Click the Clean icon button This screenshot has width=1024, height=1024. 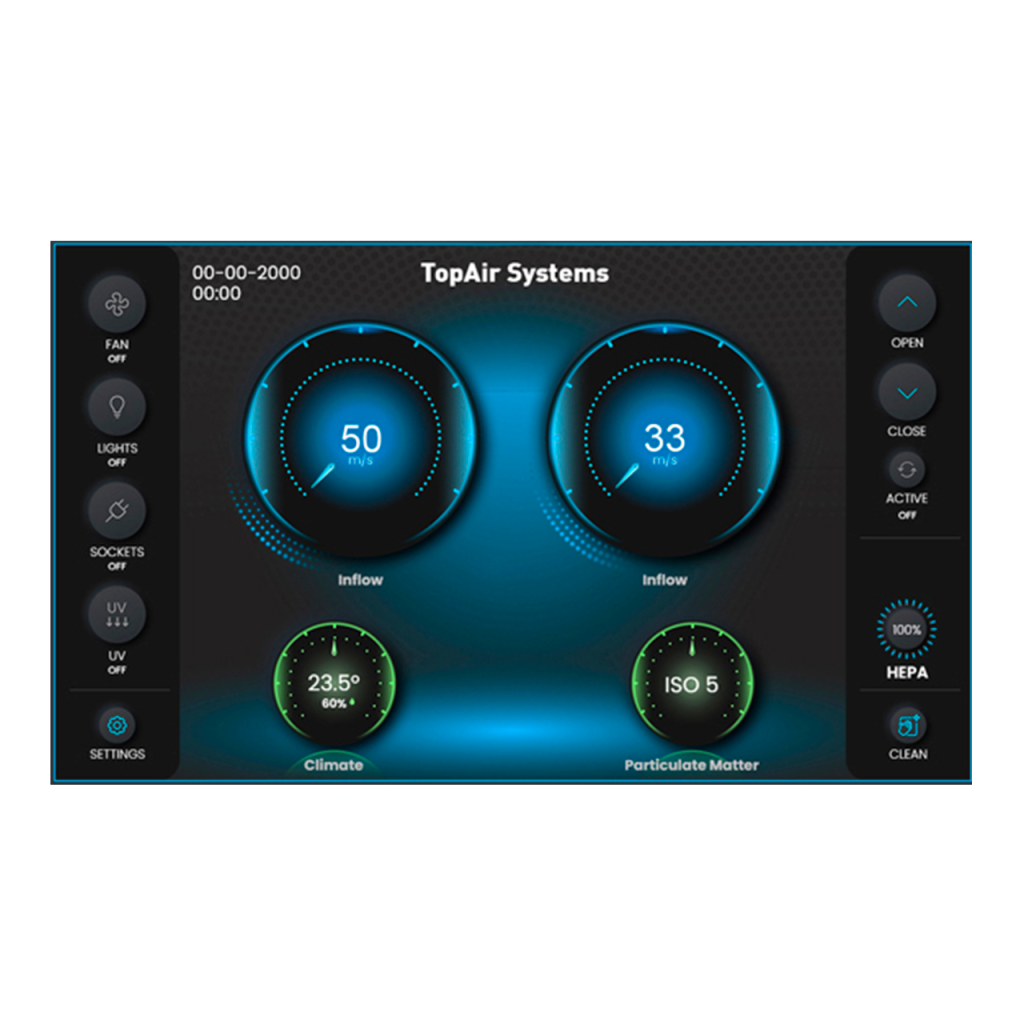tap(907, 725)
